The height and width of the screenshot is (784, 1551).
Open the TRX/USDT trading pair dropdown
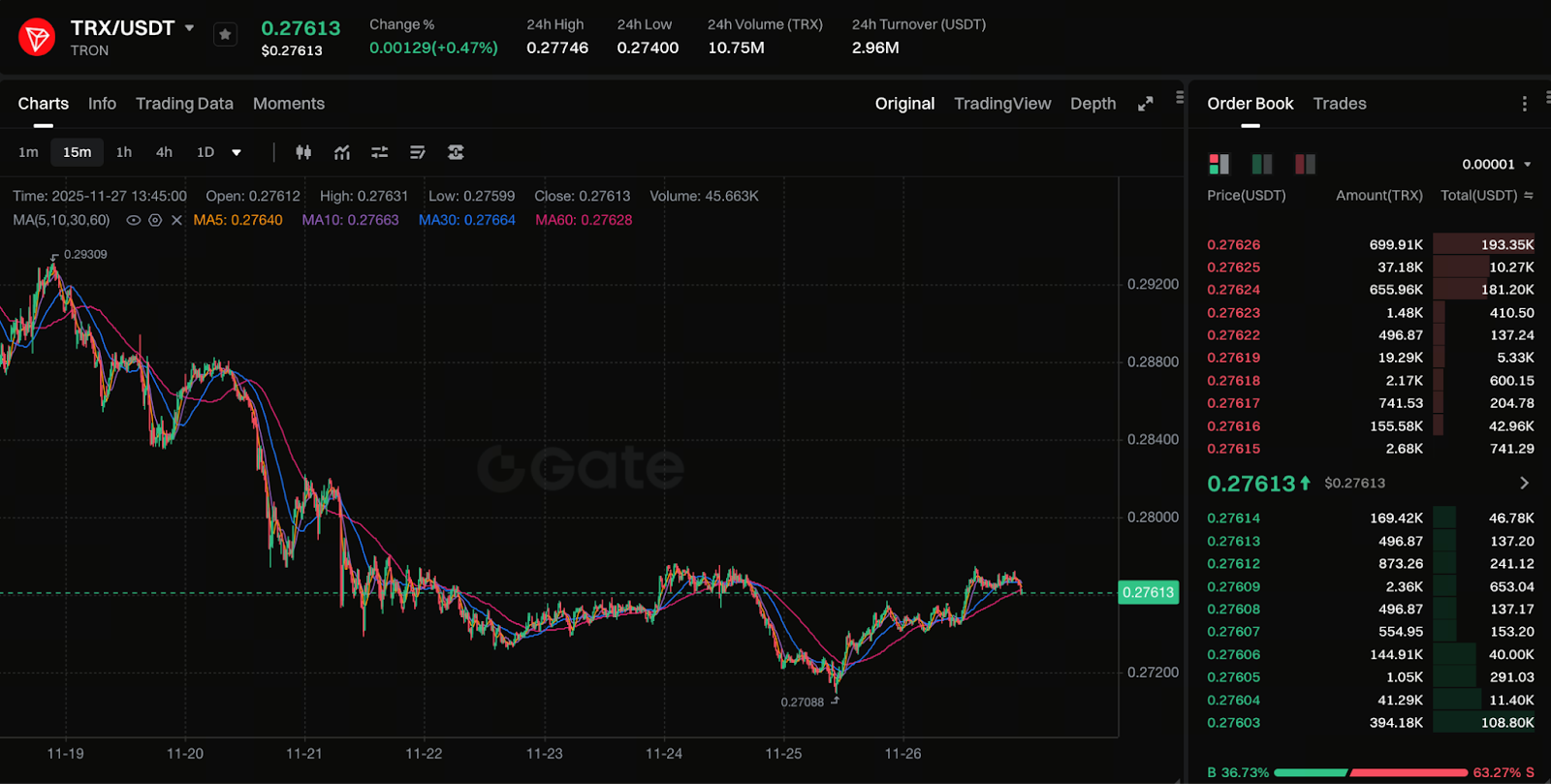tap(189, 28)
